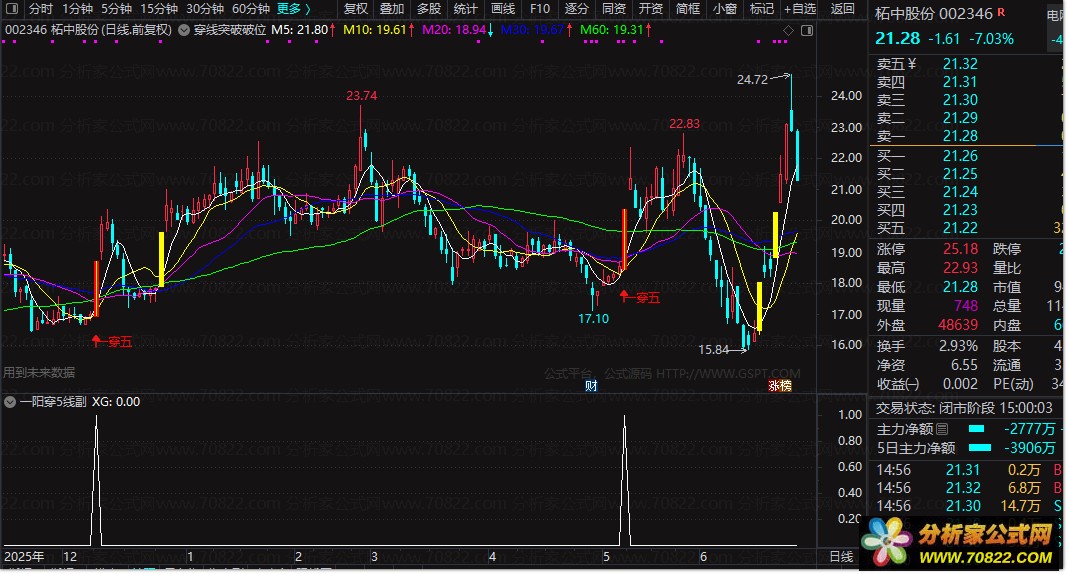1069x574 pixels.
Task: Click the ¥ symbol next to 卖五
Action: click(x=912, y=63)
